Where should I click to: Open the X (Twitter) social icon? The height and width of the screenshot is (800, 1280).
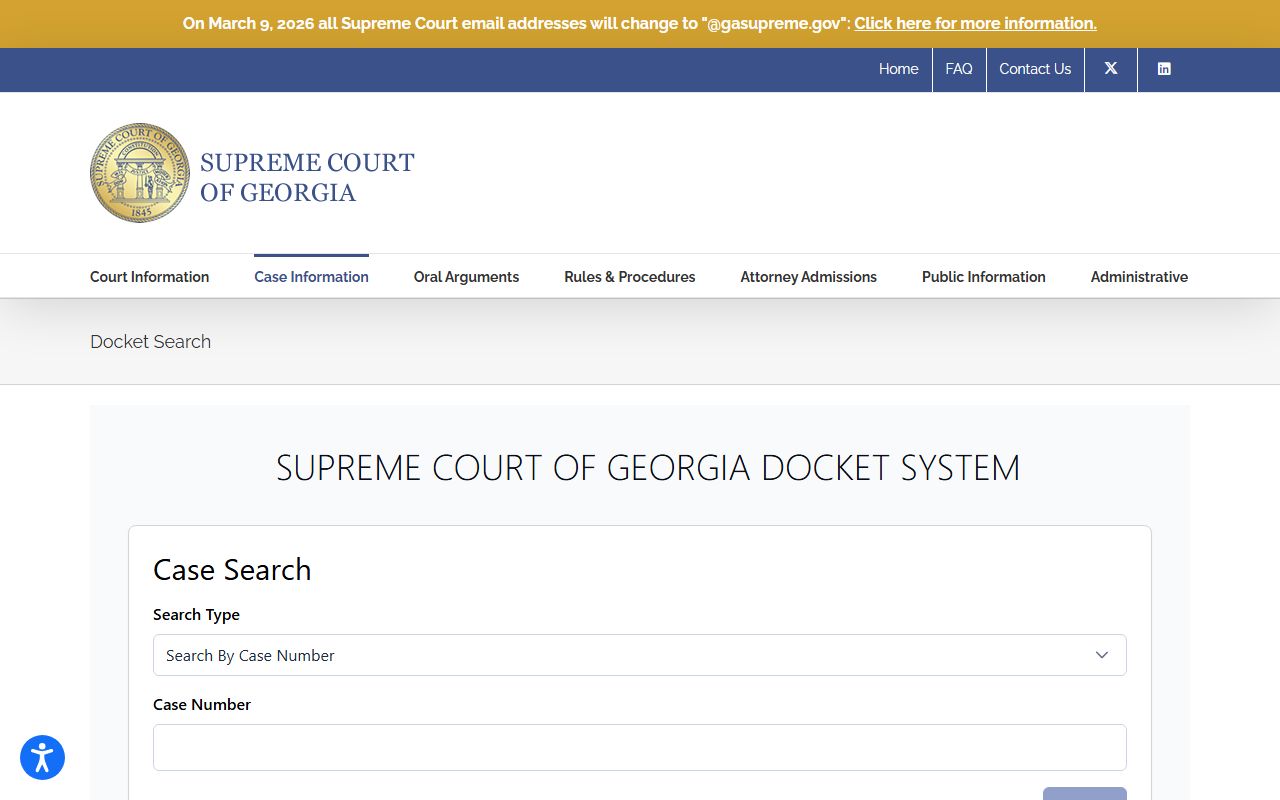[x=1111, y=69]
